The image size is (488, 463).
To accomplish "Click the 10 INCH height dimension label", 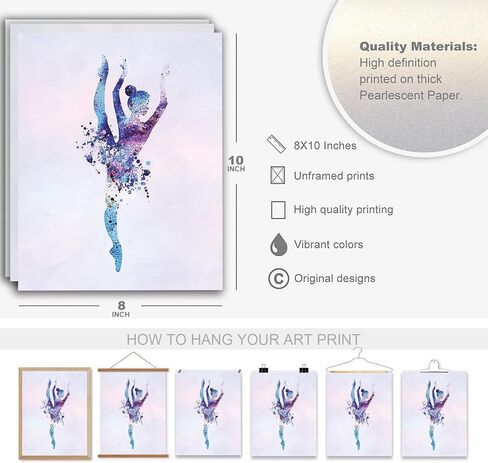I will click(x=236, y=163).
